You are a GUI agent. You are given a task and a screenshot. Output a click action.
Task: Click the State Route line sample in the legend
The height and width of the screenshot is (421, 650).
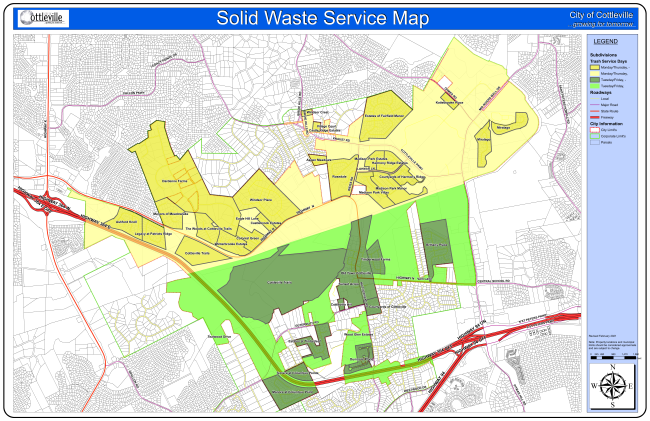(x=594, y=111)
